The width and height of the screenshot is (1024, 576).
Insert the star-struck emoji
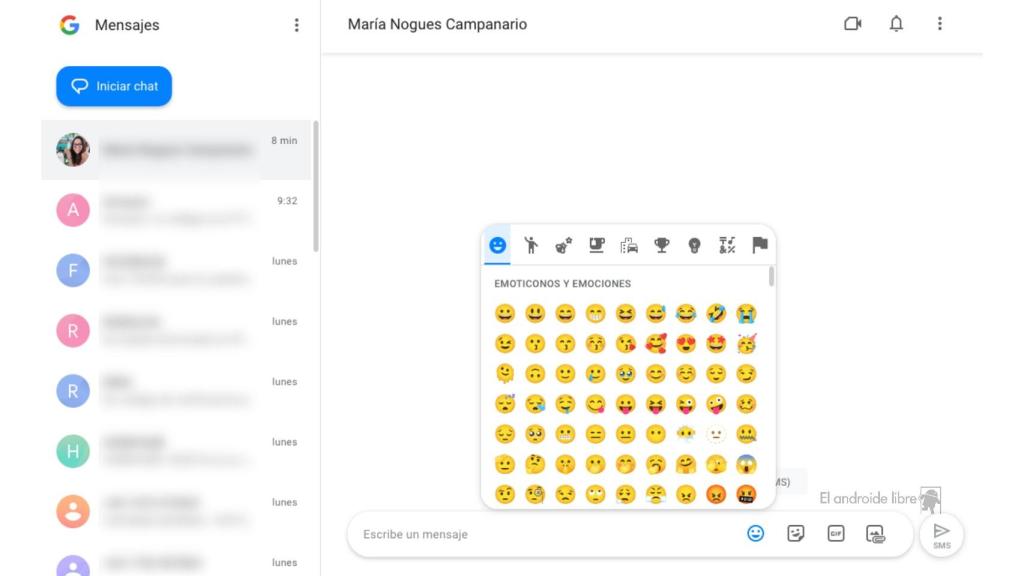(716, 344)
